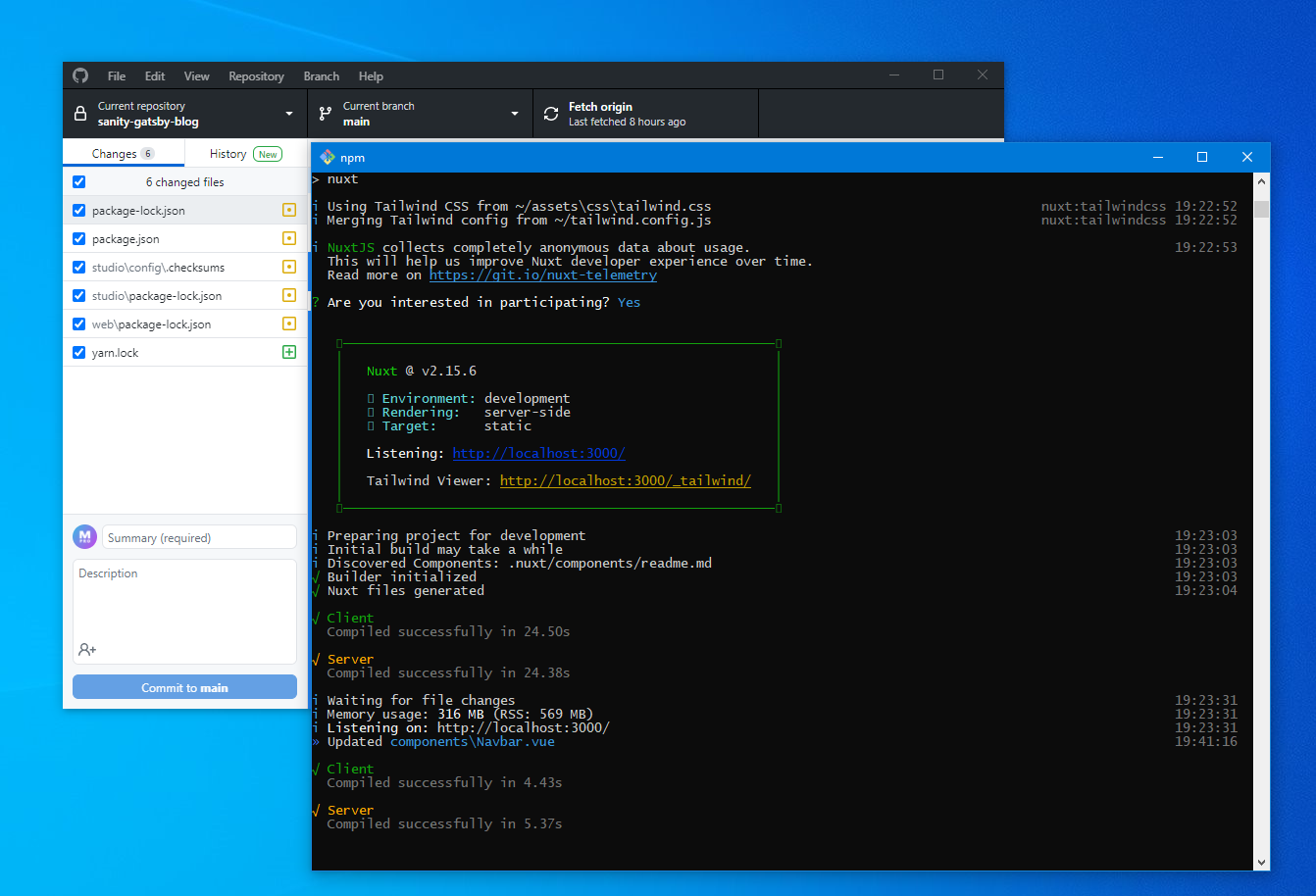Open the Tailwind Viewer localhost link
Image resolution: width=1316 pixels, height=896 pixels.
pyautogui.click(x=626, y=481)
